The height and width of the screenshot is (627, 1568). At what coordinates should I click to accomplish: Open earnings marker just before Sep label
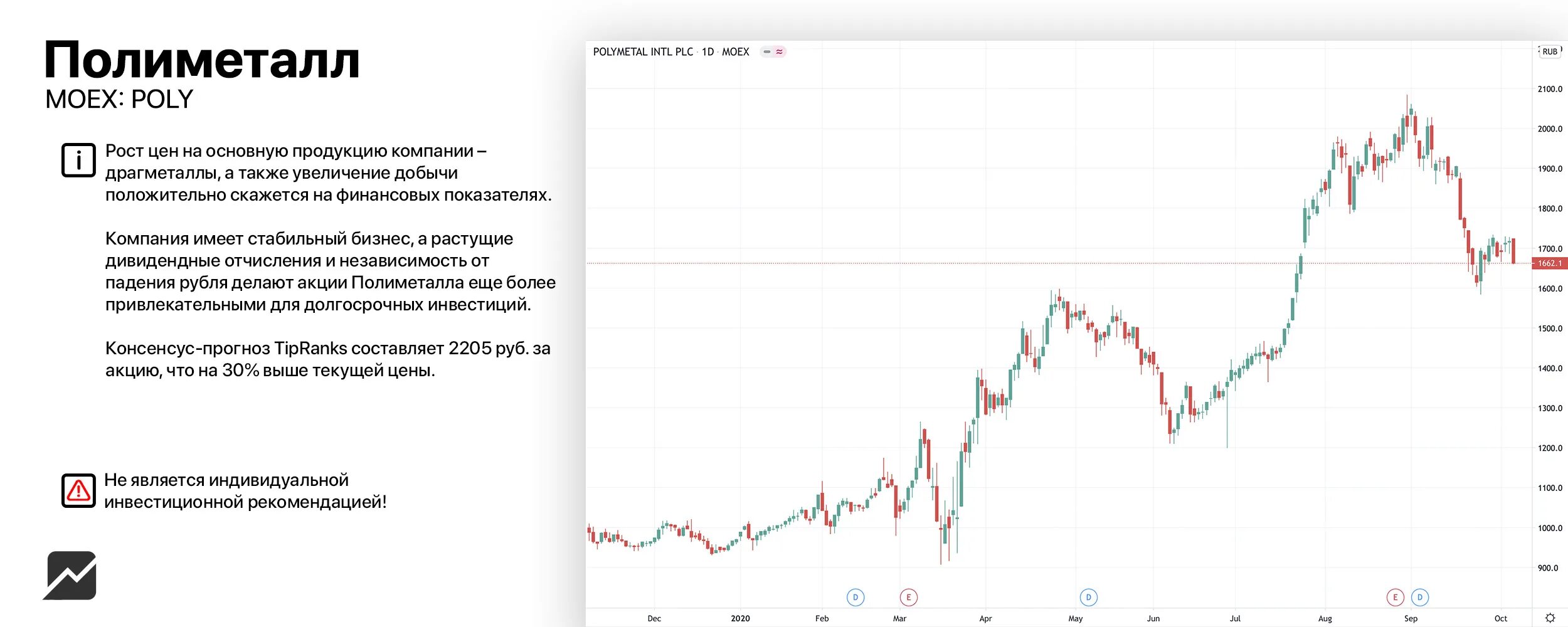click(x=1396, y=598)
